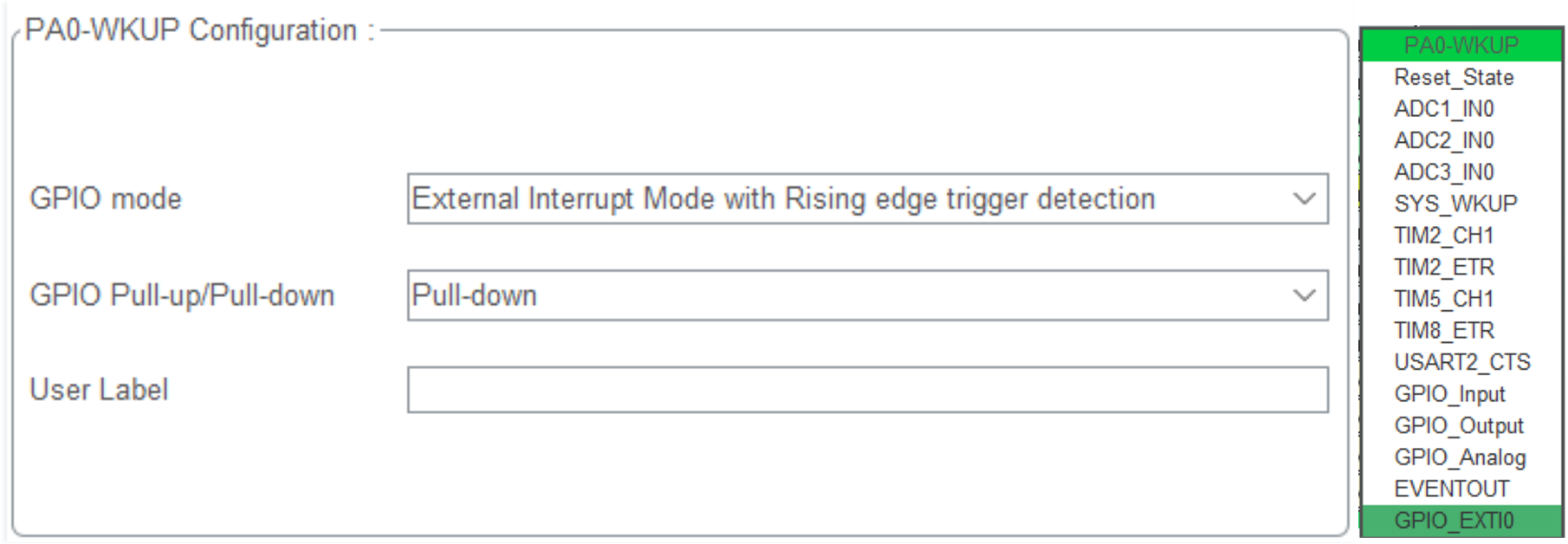Select ADC3_IN0 in the pin list

(x=1443, y=172)
